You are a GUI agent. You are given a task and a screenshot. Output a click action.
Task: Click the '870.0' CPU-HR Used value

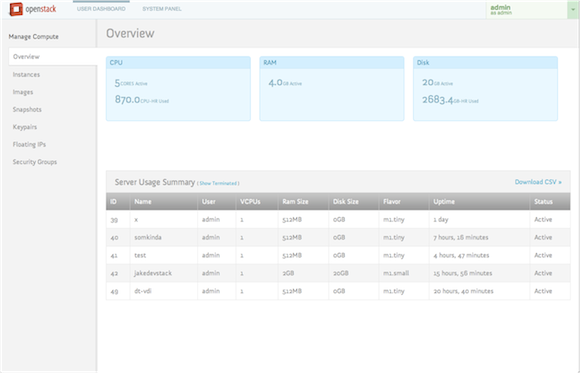point(127,100)
